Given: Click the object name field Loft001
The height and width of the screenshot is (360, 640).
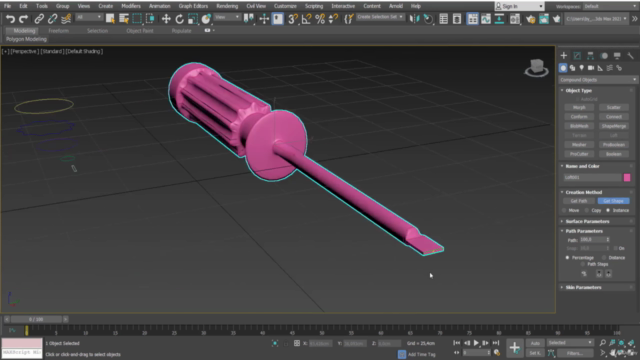Looking at the screenshot, I should 592,178.
